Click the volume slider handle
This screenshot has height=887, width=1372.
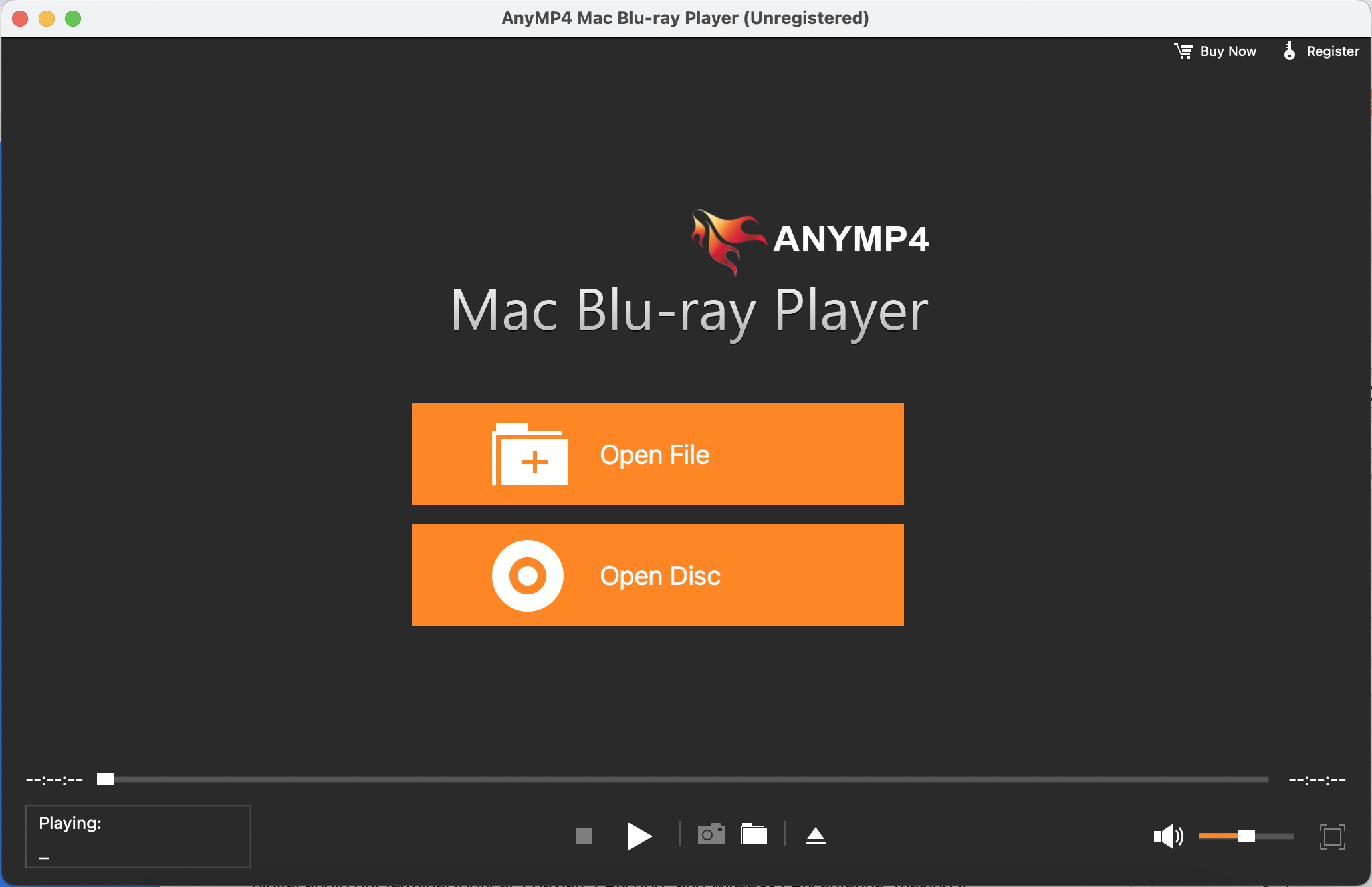point(1246,836)
